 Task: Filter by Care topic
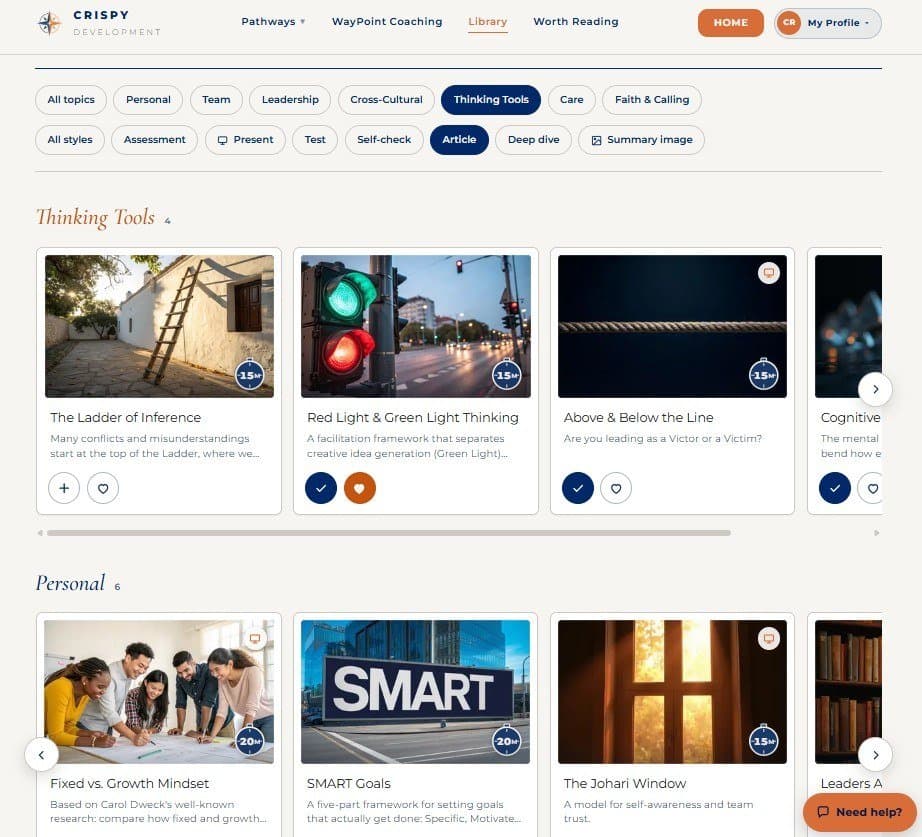pyautogui.click(x=572, y=99)
